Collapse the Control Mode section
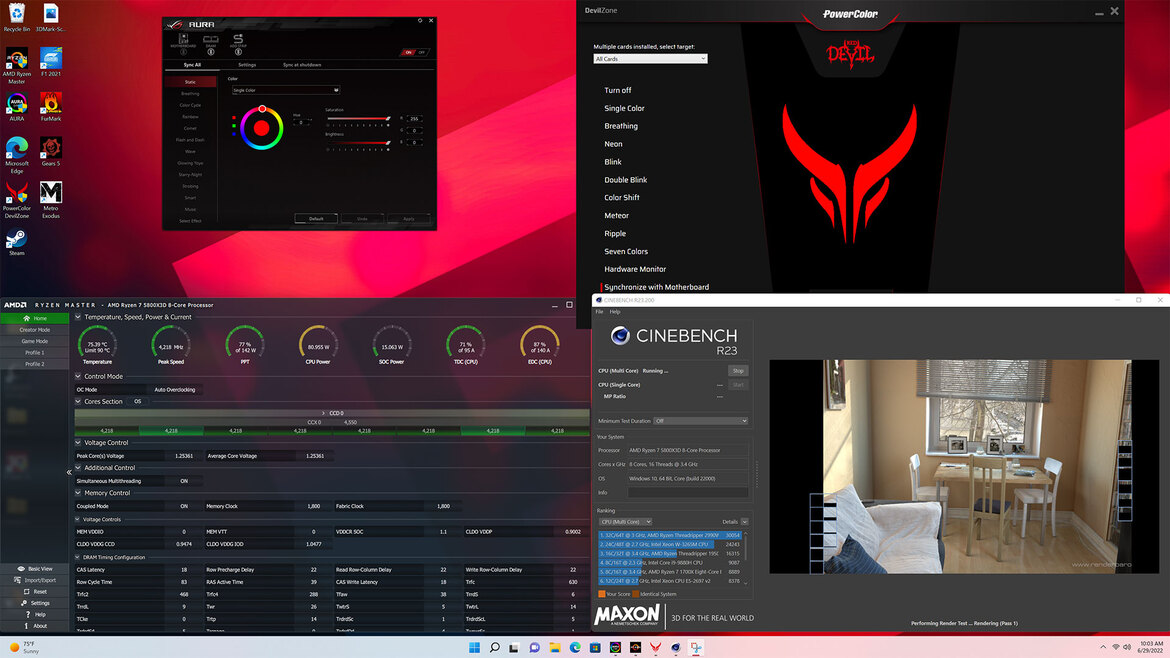 (x=78, y=377)
